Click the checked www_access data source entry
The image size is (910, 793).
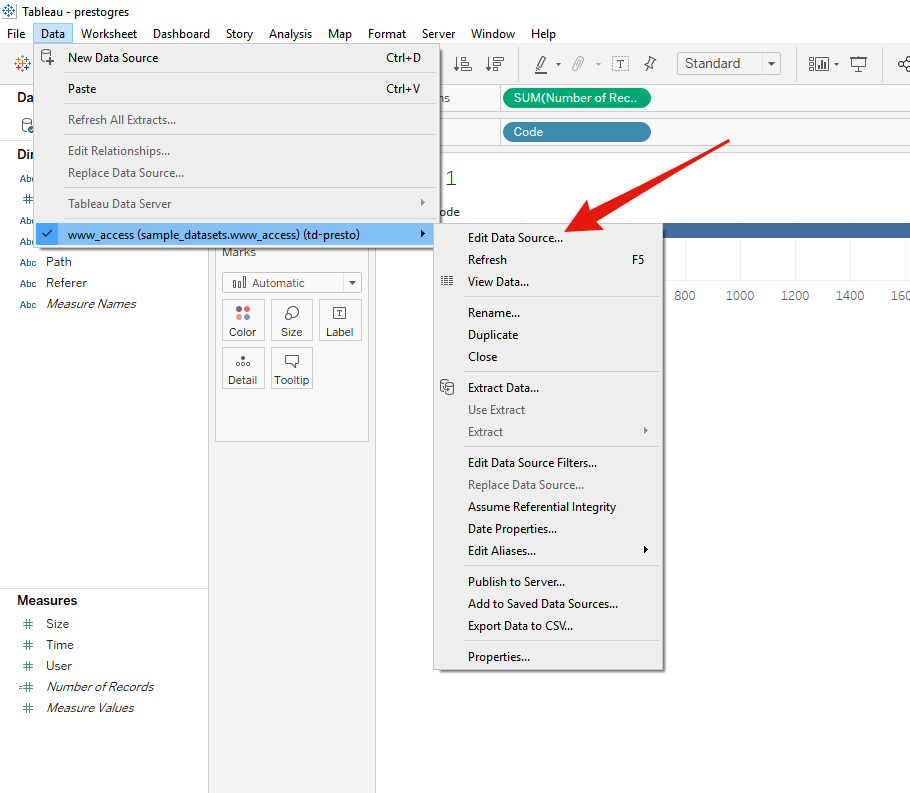click(234, 235)
